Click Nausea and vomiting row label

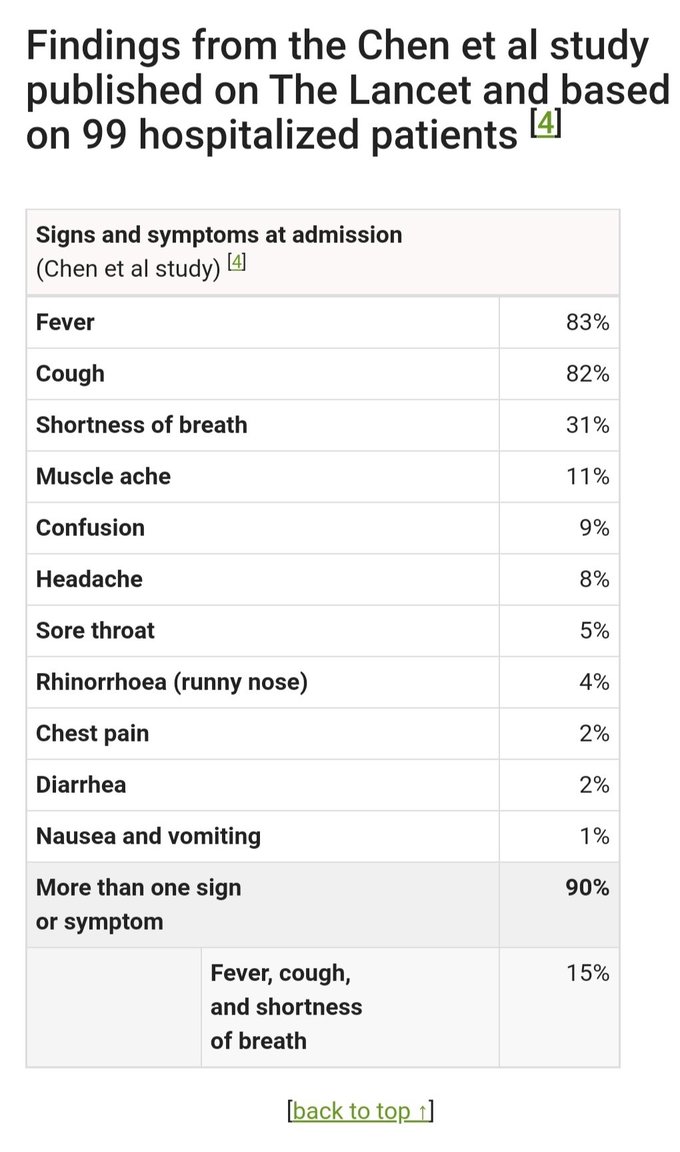pyautogui.click(x=148, y=836)
